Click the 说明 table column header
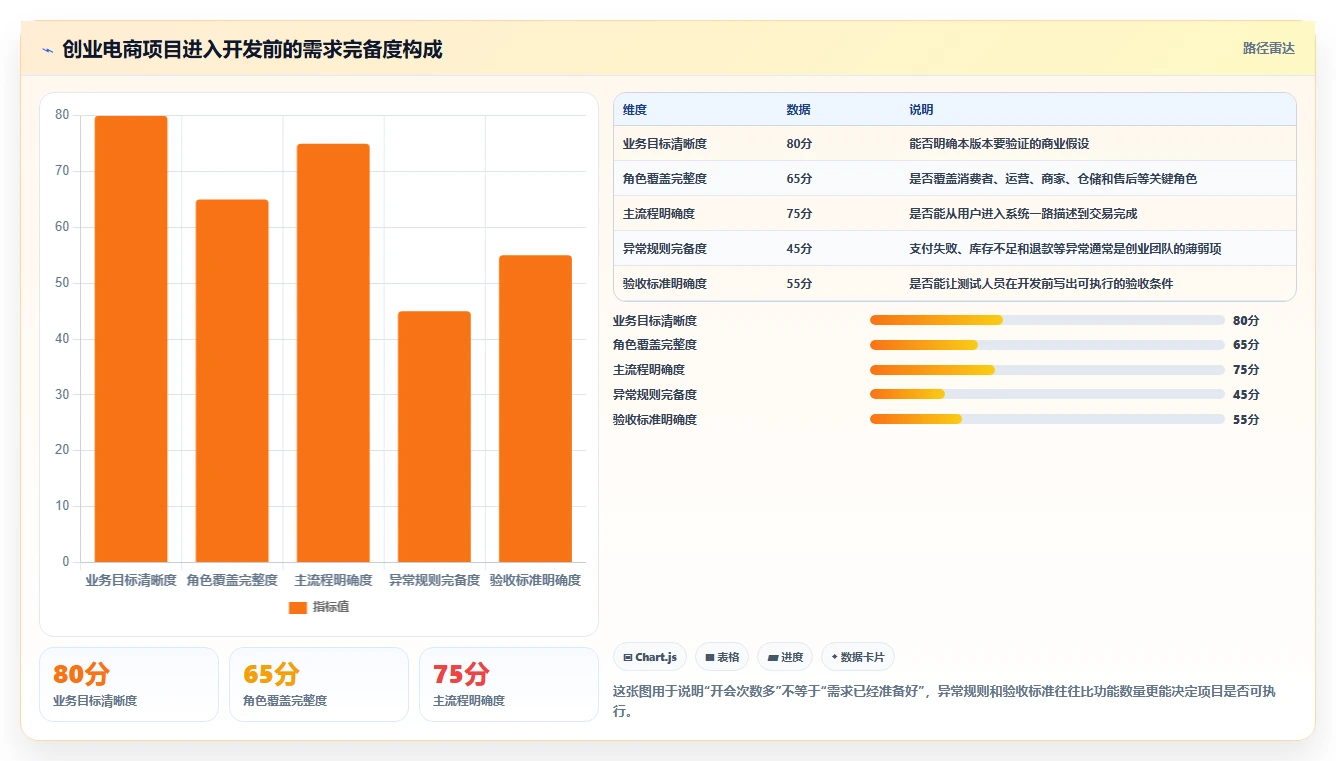1336x761 pixels. click(921, 110)
